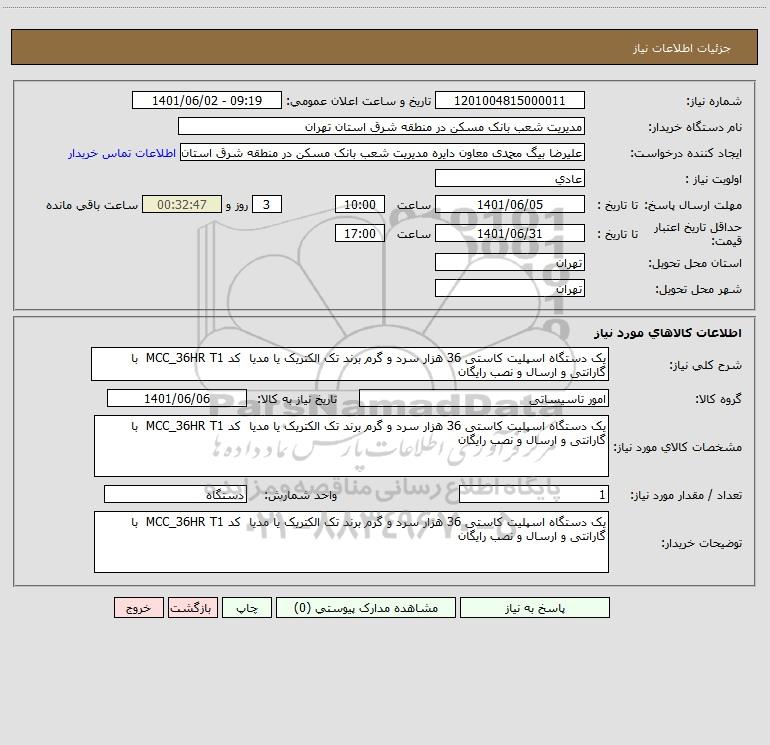Click the نام دستگاه خریدار field
The image size is (770, 745).
[381, 126]
